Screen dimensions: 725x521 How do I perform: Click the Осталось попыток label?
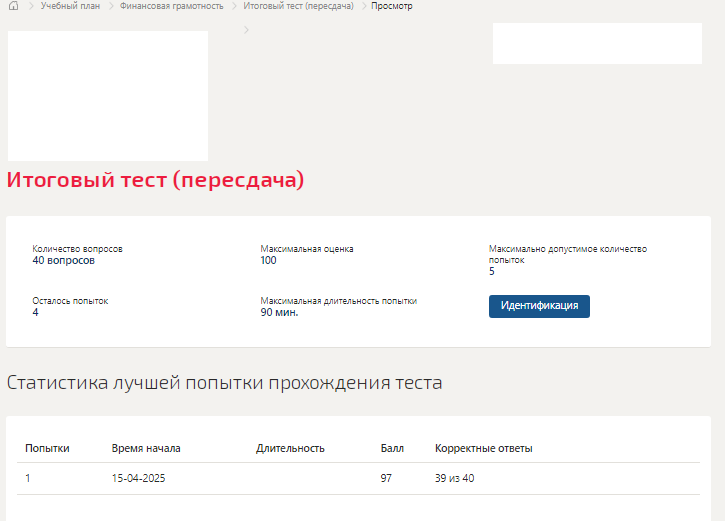[70, 301]
